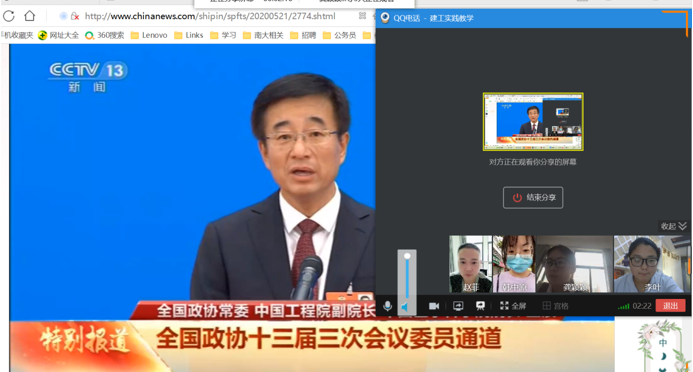Screen dimensions: 693x372
Task: Click 结束分享 to stop sharing
Action: pos(533,197)
